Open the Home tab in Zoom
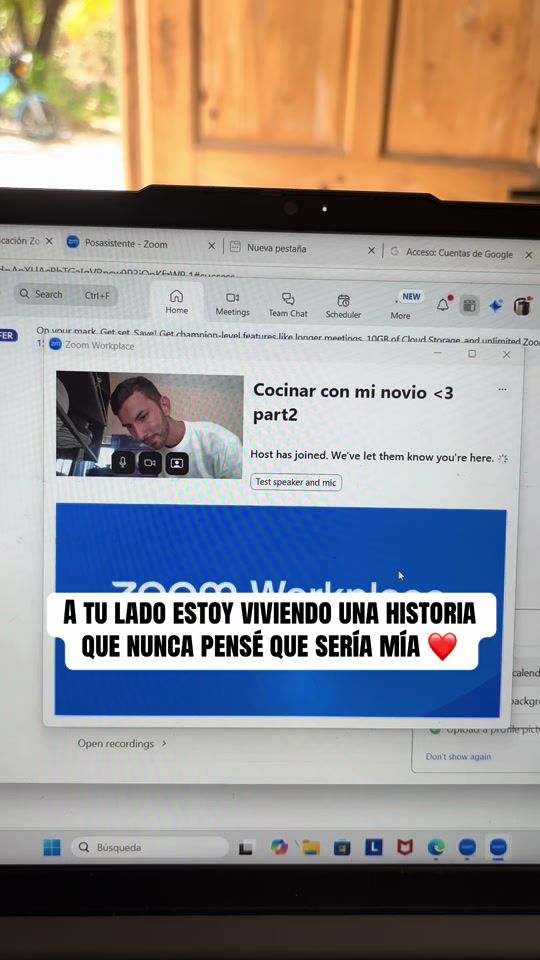This screenshot has width=540, height=960. (x=176, y=302)
